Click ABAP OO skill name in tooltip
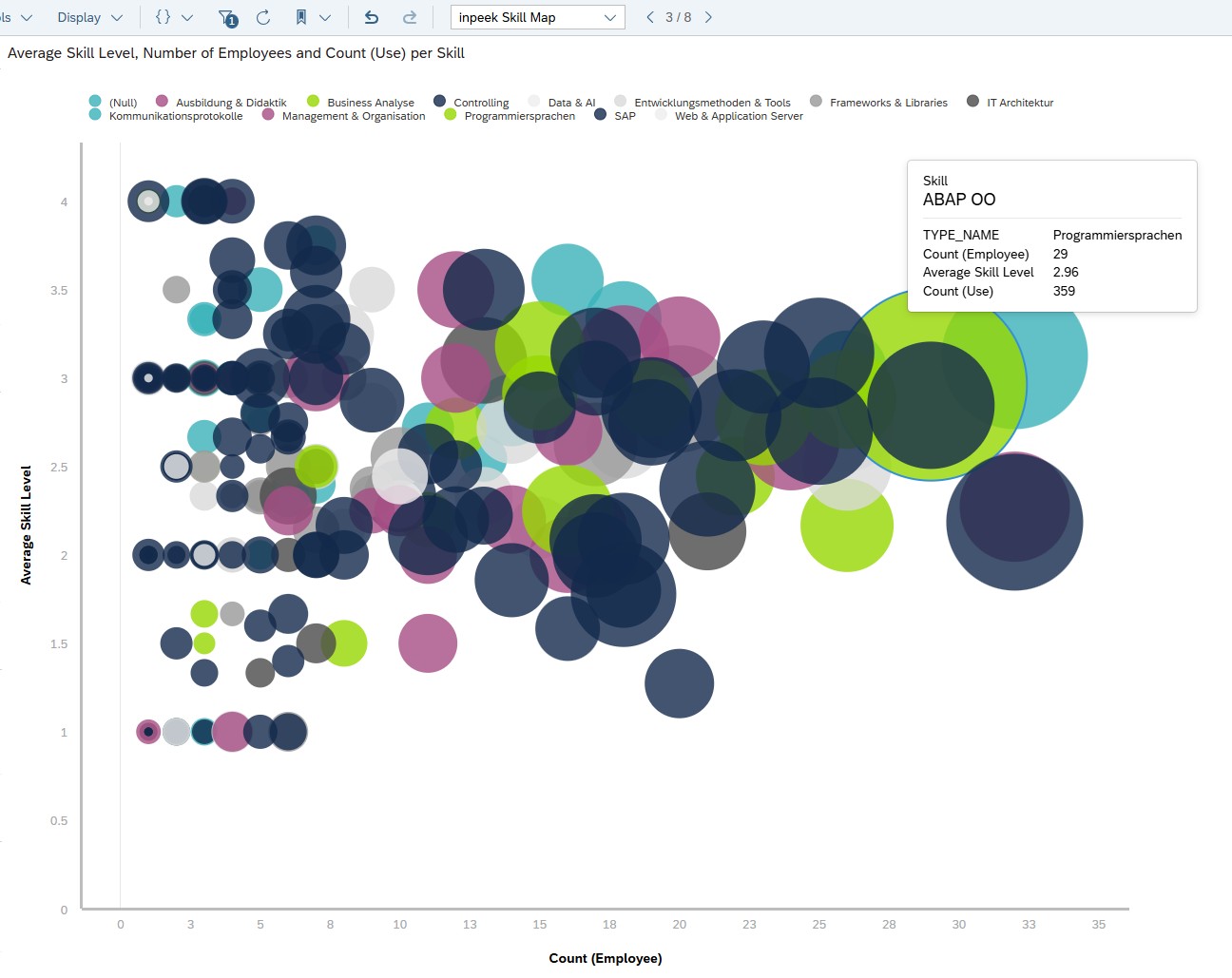This screenshot has width=1232, height=978. tap(959, 200)
